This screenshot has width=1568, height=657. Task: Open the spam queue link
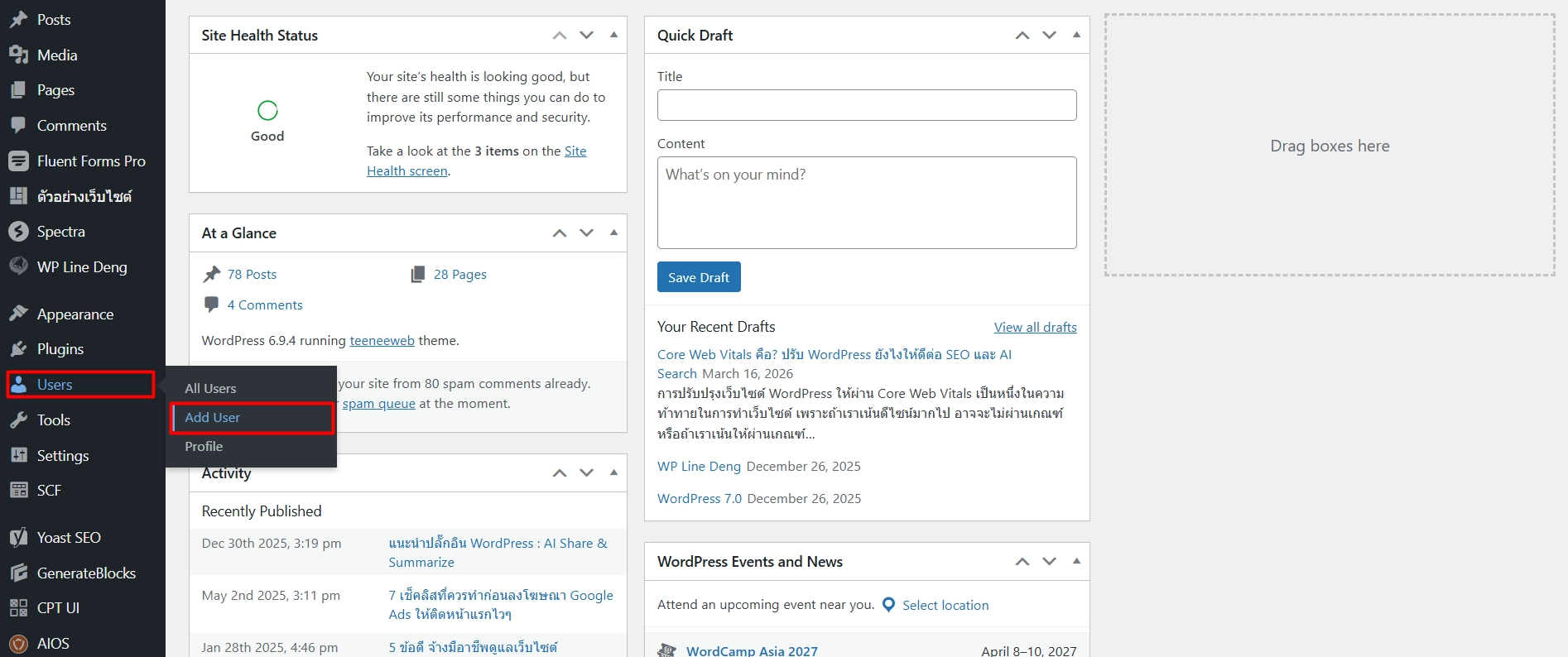pyautogui.click(x=379, y=403)
